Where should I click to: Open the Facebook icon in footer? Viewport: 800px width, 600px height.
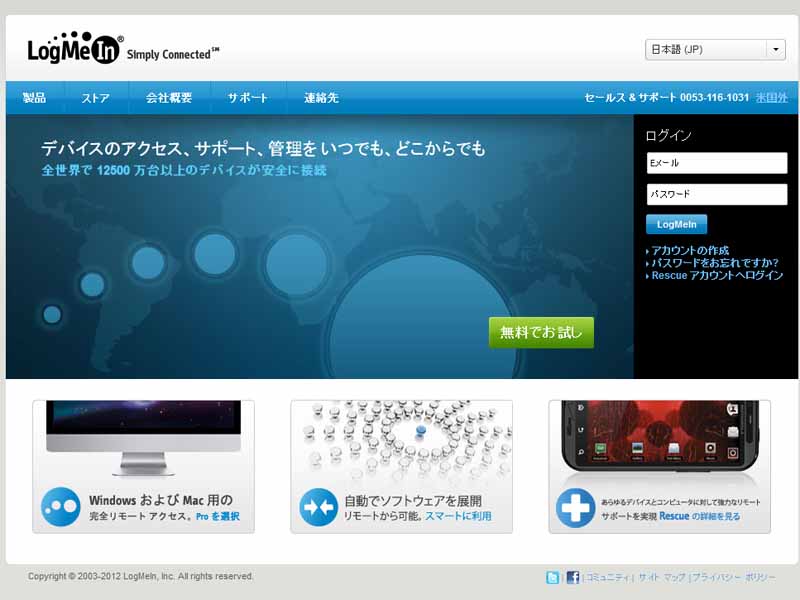572,577
